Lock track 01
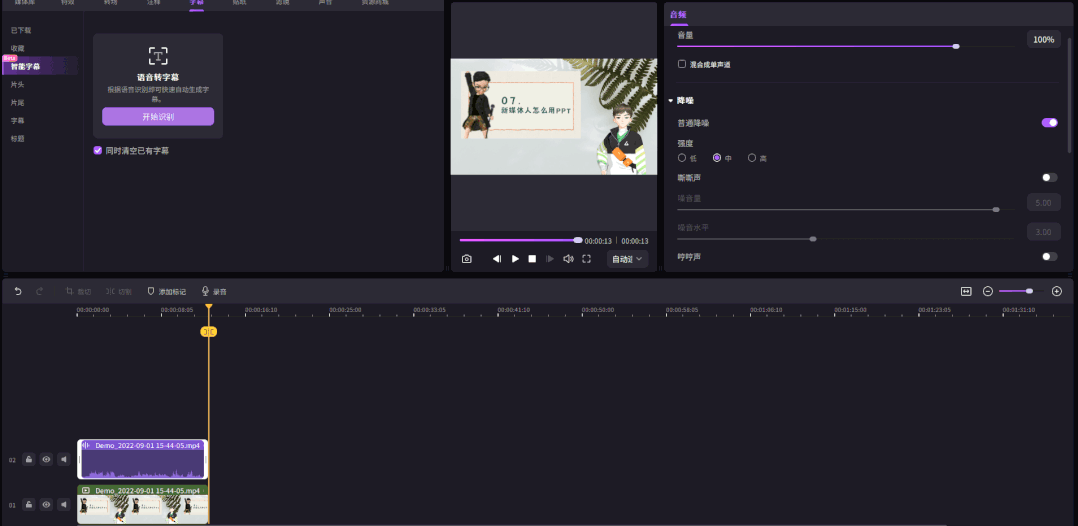The width and height of the screenshot is (1078, 526). 29,505
